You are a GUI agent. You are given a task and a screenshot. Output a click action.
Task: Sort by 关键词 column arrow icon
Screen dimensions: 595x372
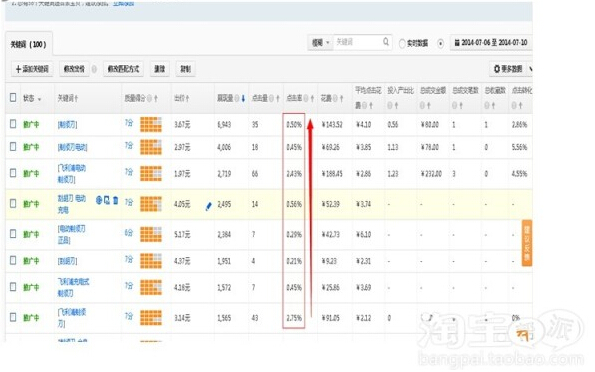[76, 98]
